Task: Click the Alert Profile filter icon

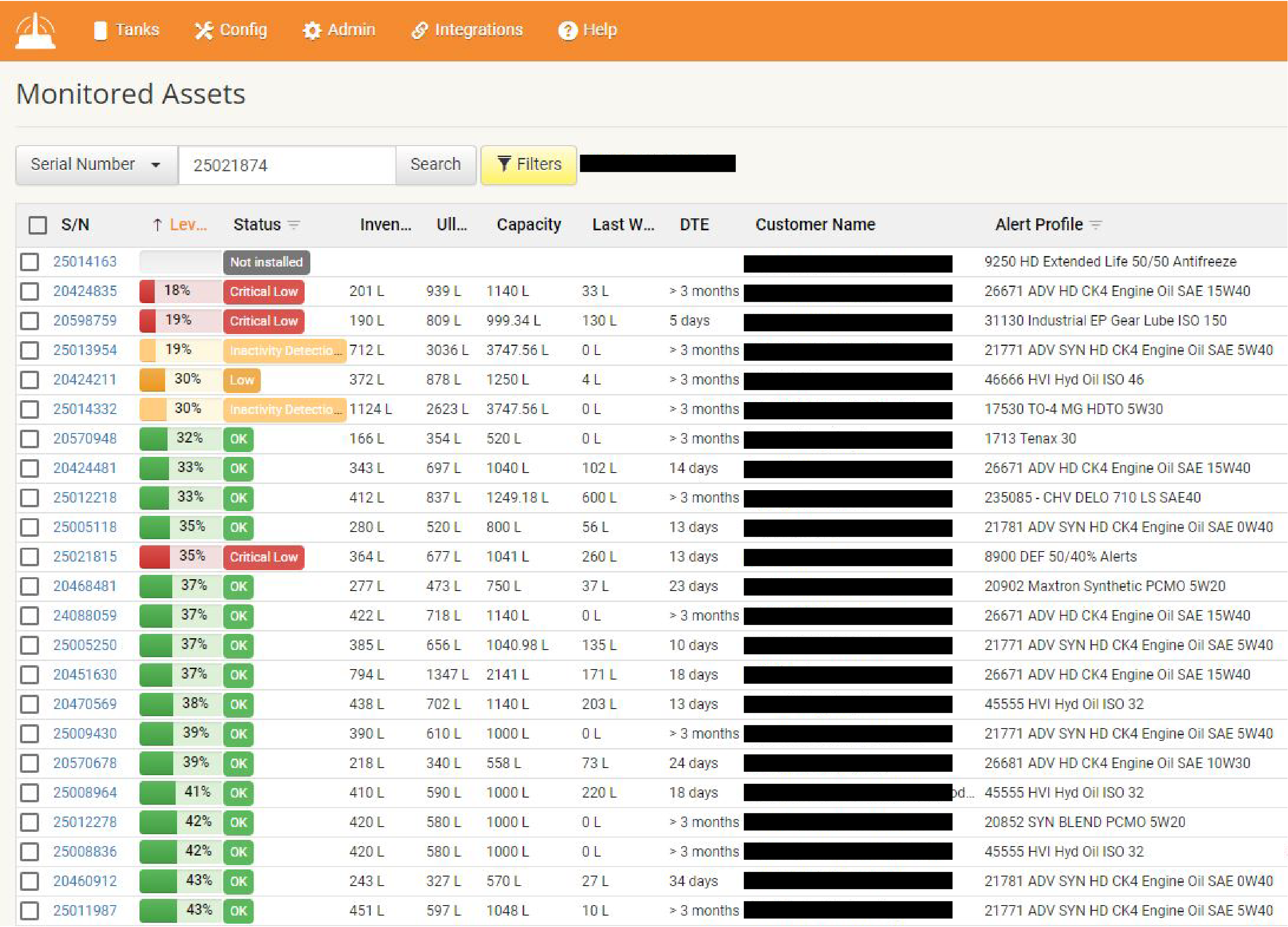Action: (x=1096, y=225)
